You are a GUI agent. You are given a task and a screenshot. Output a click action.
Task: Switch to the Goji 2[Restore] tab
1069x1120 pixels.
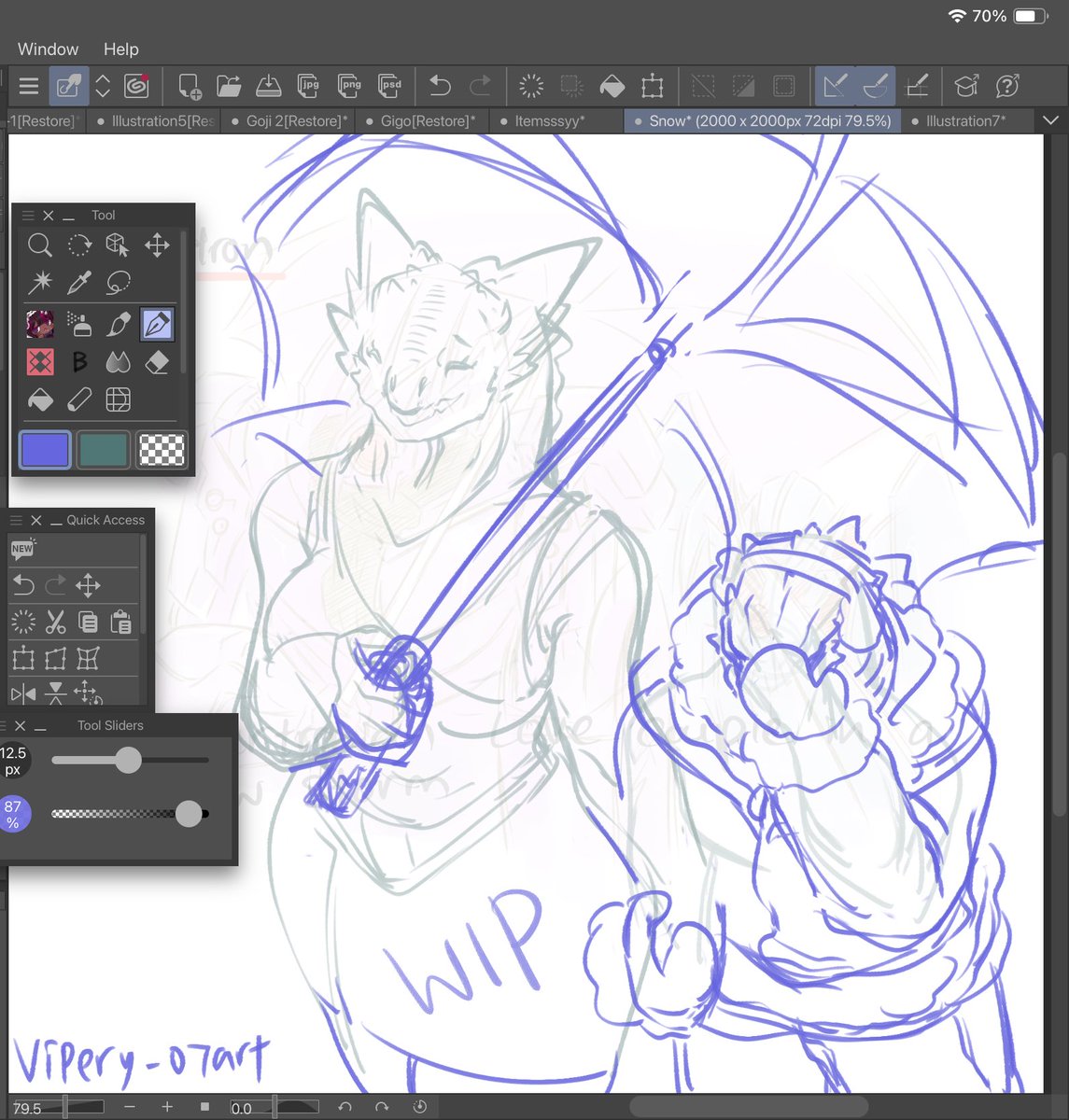point(289,121)
